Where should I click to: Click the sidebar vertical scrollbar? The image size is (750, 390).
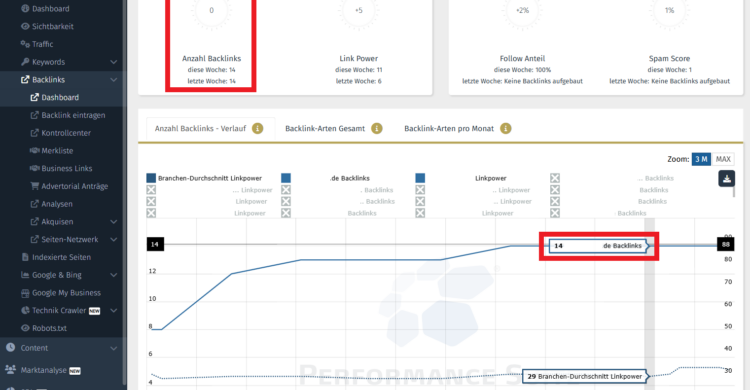(124, 191)
